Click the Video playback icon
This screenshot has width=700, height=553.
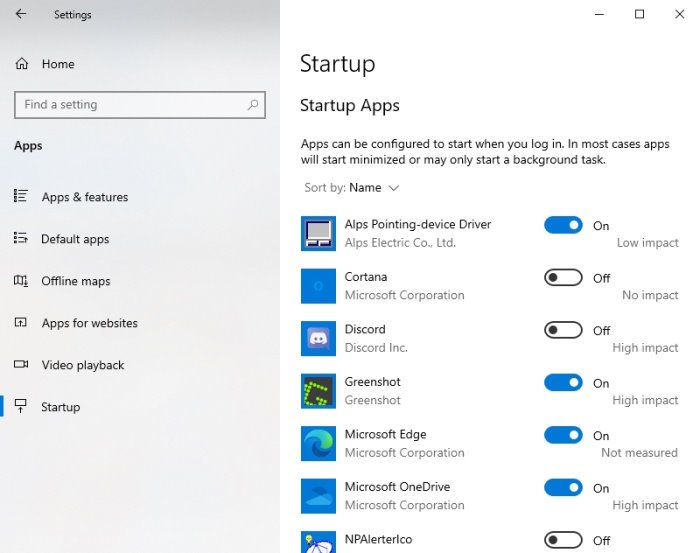(x=21, y=364)
